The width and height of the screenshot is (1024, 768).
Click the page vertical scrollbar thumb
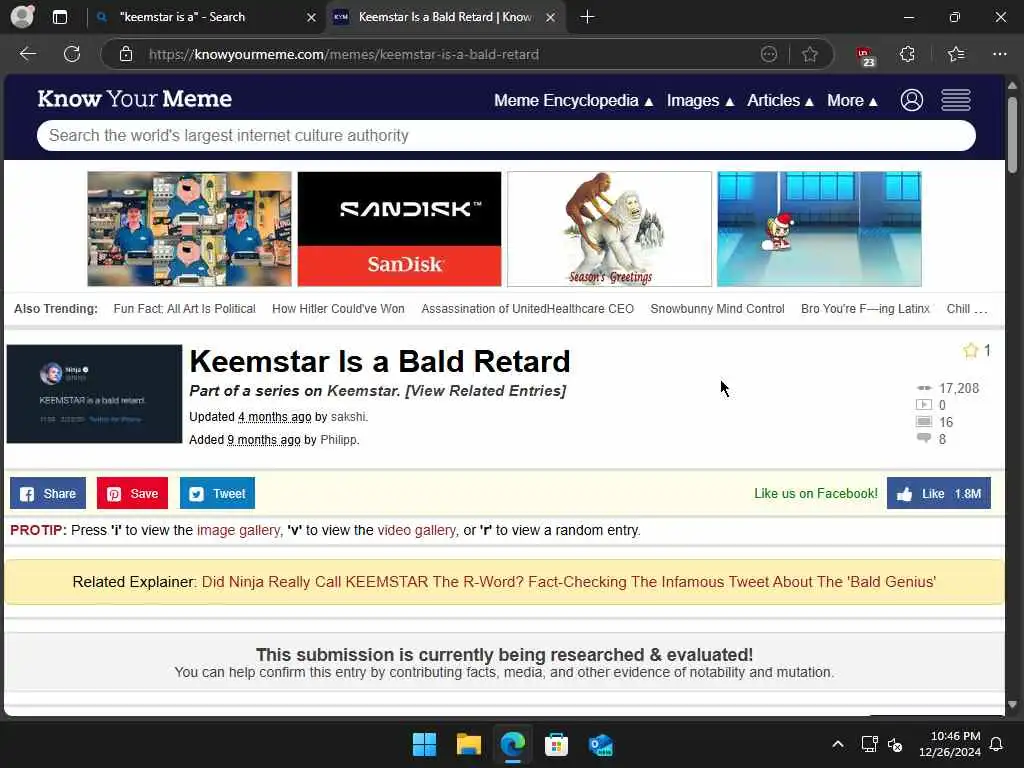click(1012, 135)
